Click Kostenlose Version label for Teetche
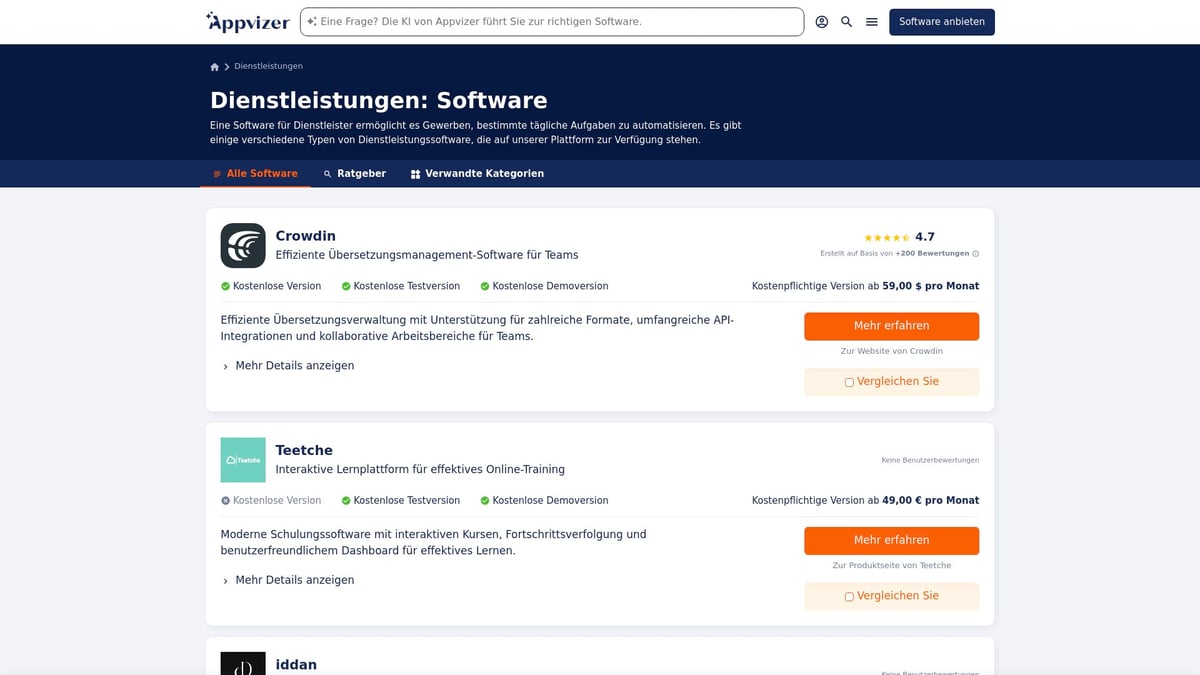Viewport: 1200px width, 675px height. [x=277, y=501]
